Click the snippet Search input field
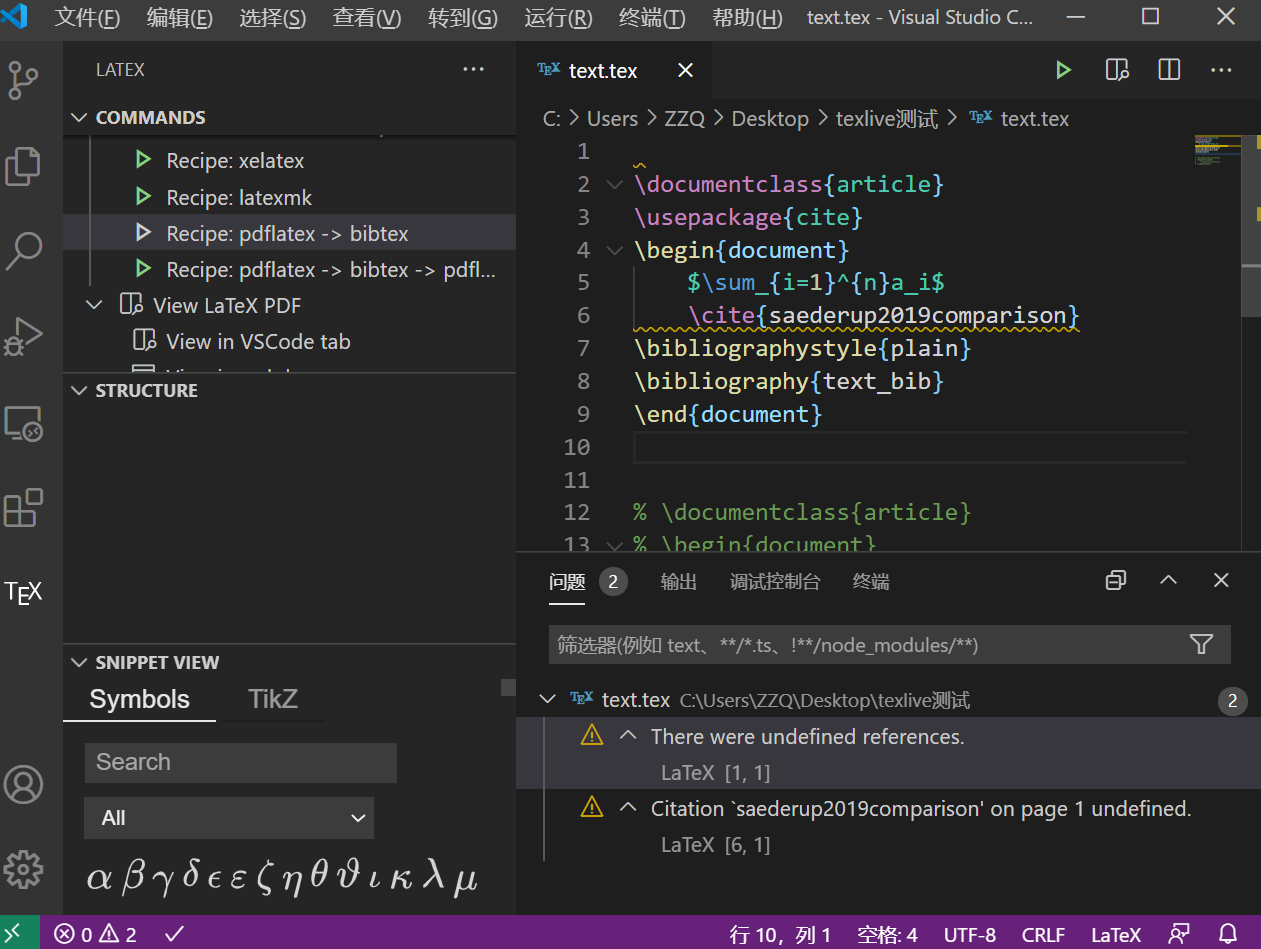 (240, 762)
